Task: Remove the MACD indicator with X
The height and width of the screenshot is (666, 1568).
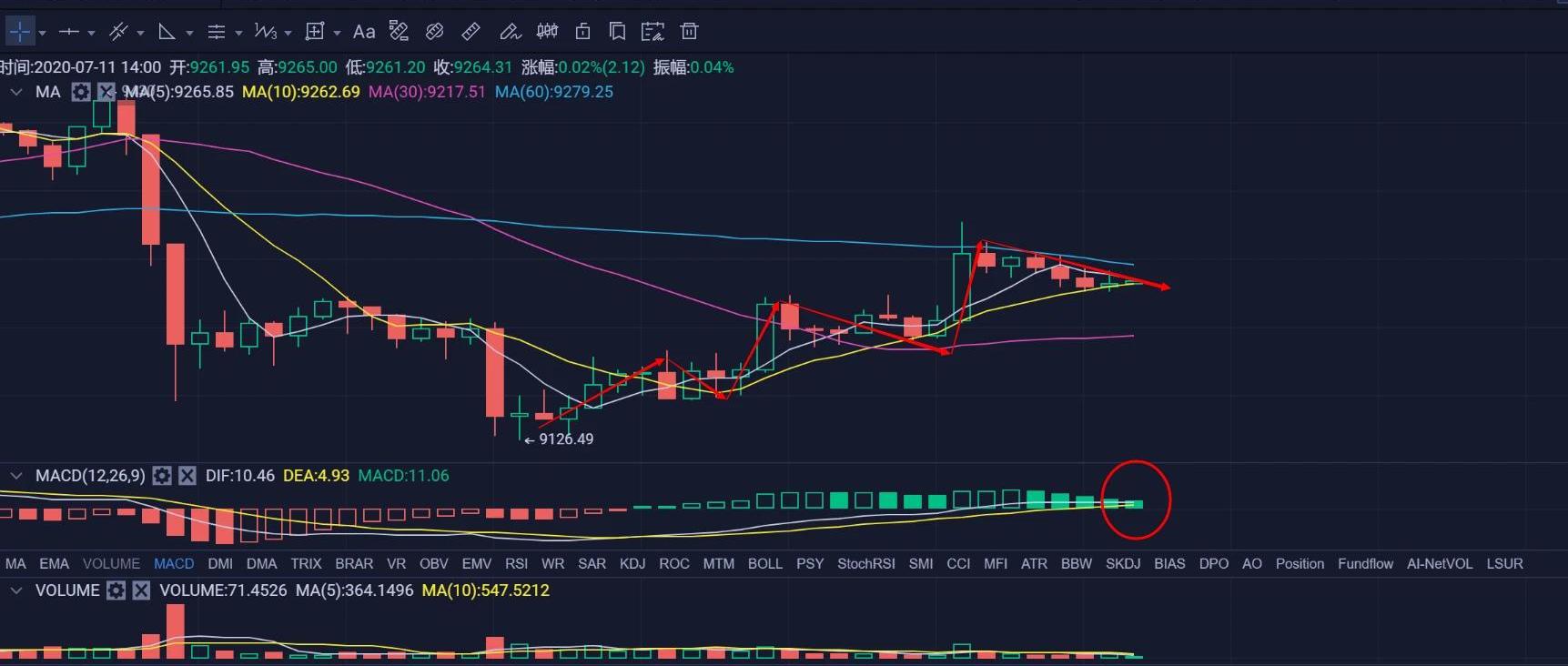Action: 187,476
